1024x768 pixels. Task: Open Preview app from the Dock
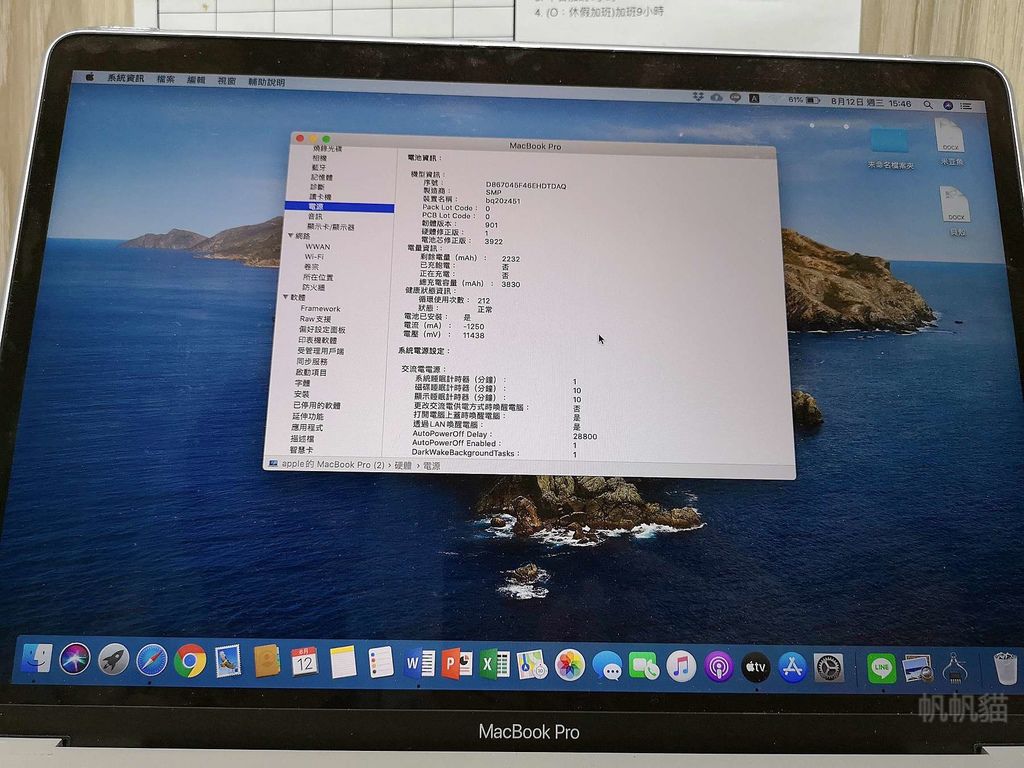[917, 669]
